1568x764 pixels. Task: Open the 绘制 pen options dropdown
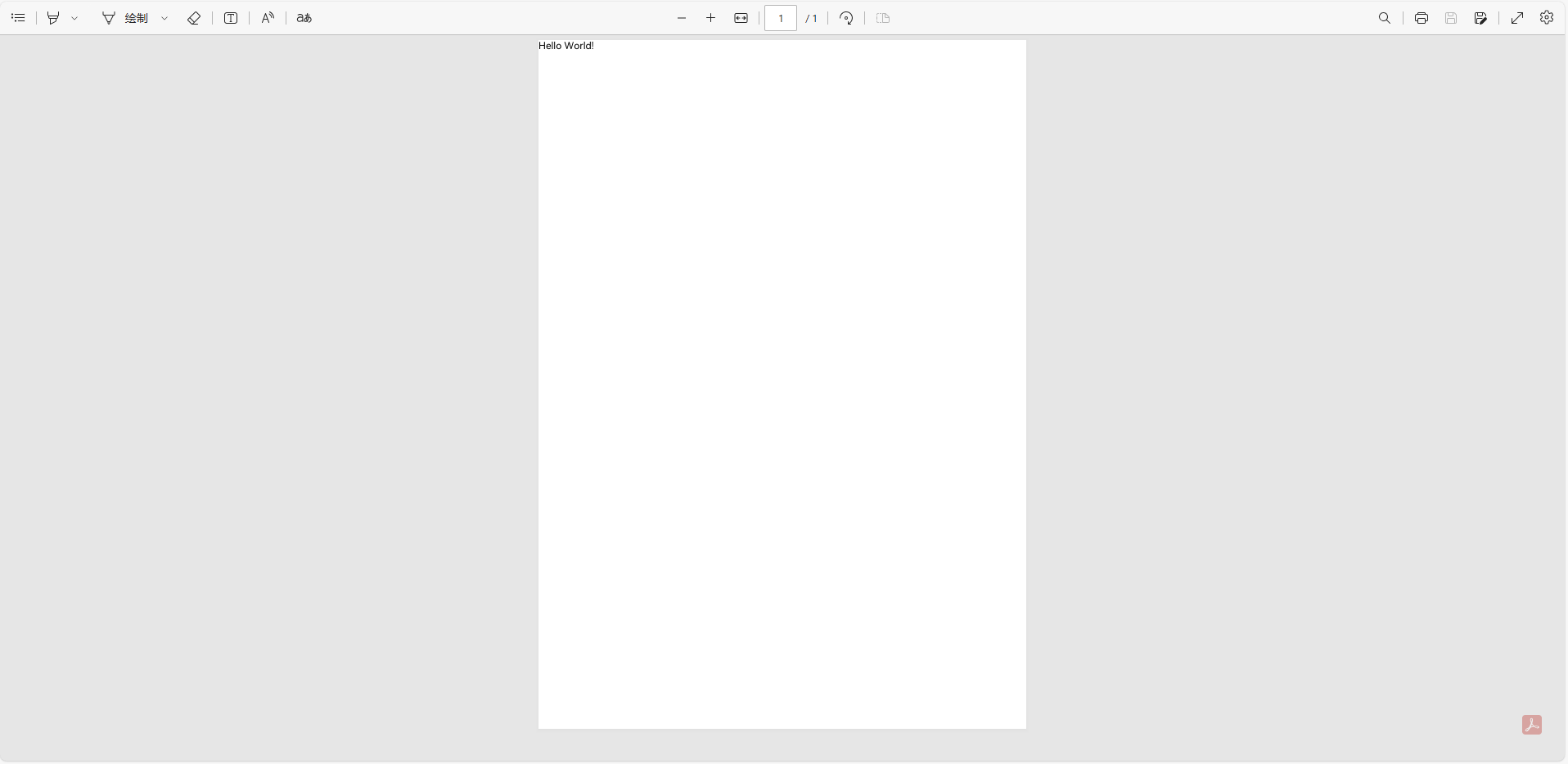[164, 18]
